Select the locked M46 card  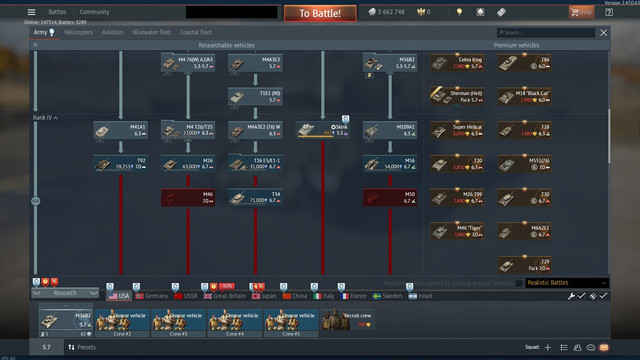(188, 198)
